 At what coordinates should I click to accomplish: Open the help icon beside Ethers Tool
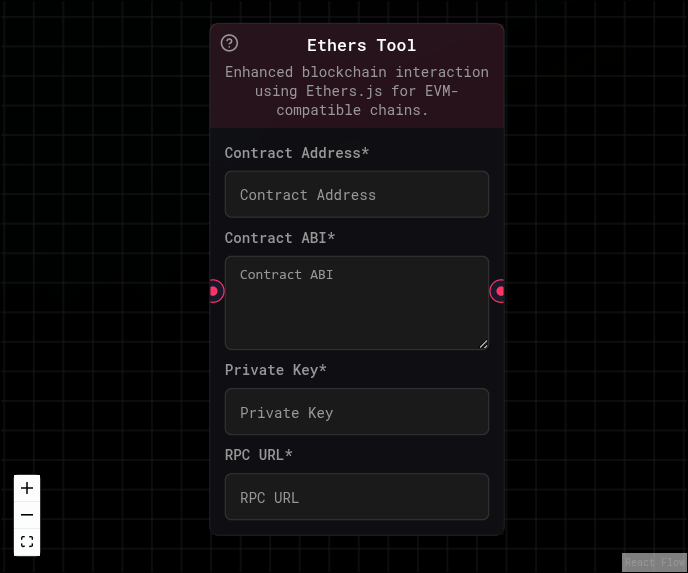click(229, 43)
